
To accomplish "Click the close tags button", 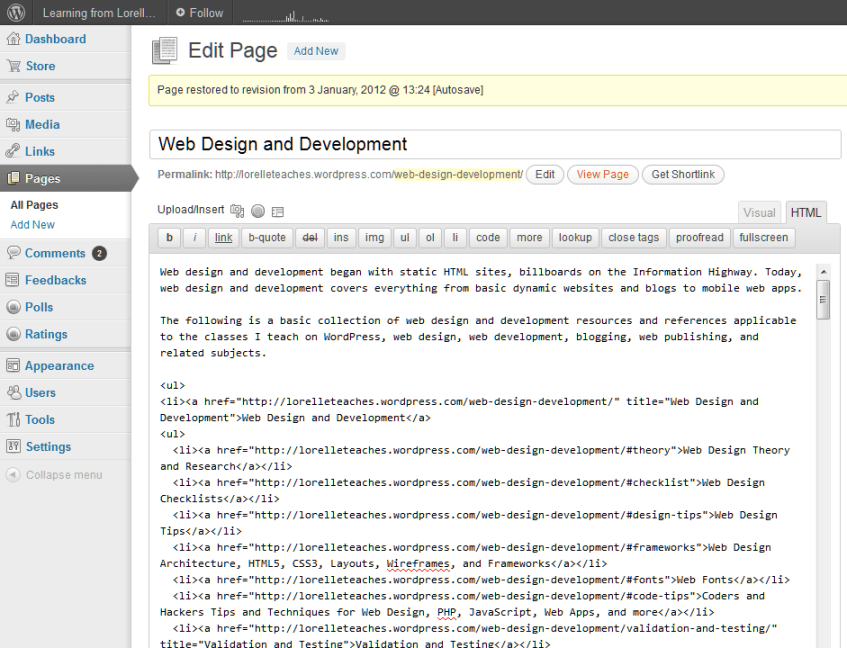I will click(633, 237).
